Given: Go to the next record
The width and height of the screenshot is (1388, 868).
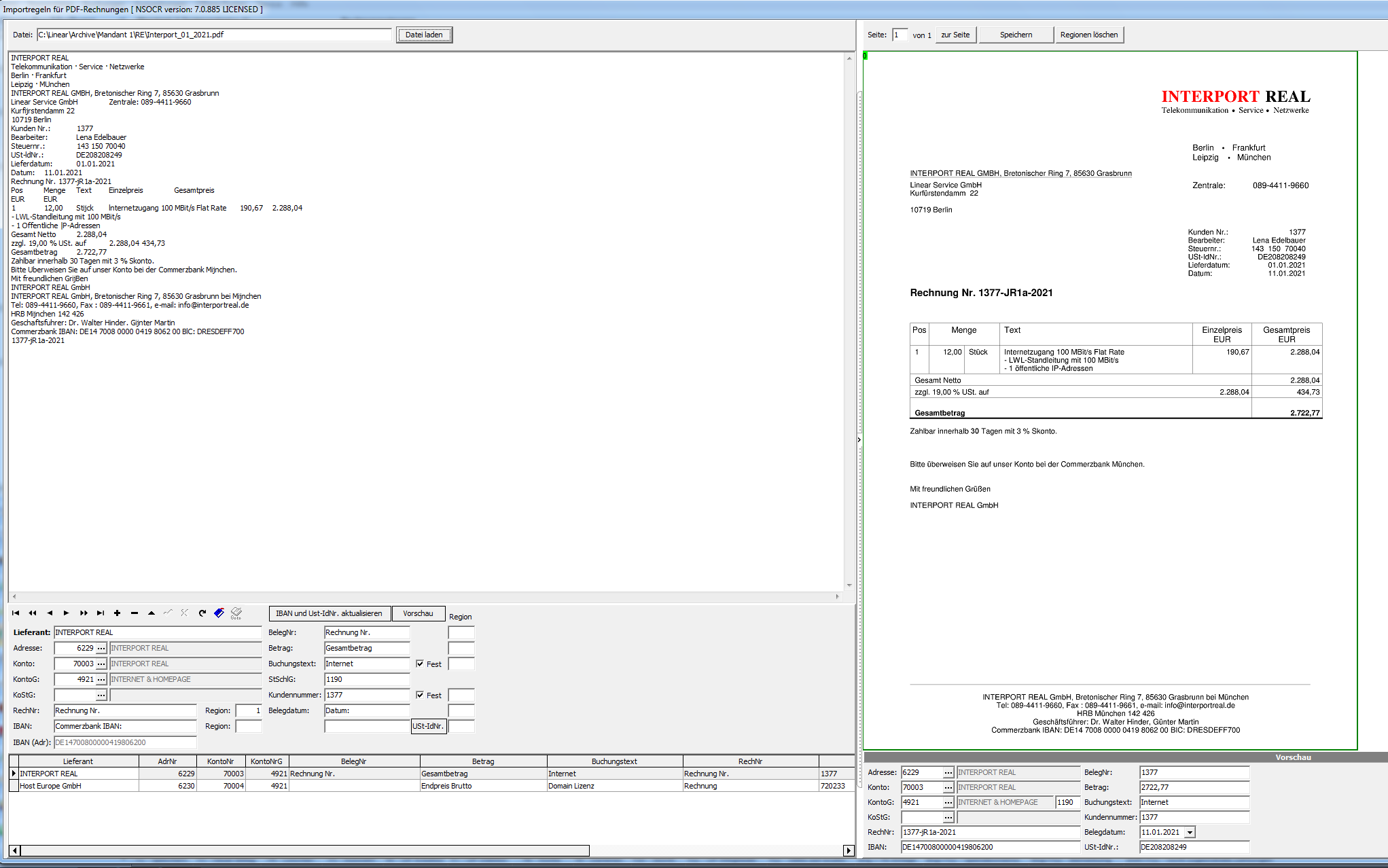Looking at the screenshot, I should click(x=67, y=613).
